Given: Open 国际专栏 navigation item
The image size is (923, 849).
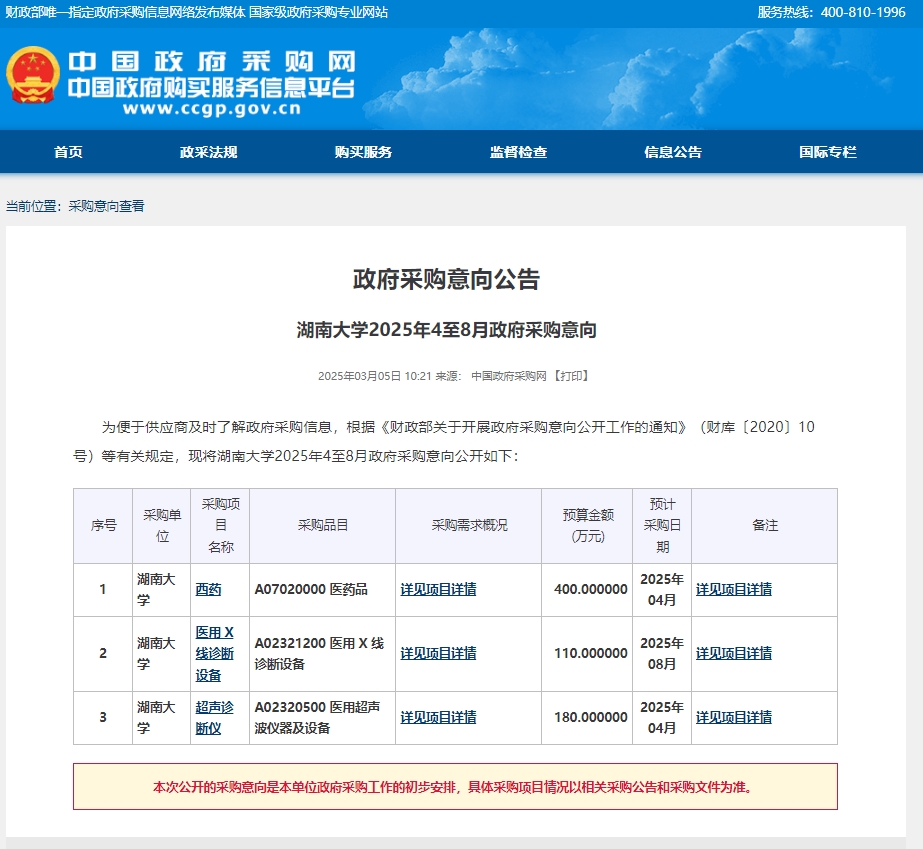Looking at the screenshot, I should pyautogui.click(x=828, y=152).
